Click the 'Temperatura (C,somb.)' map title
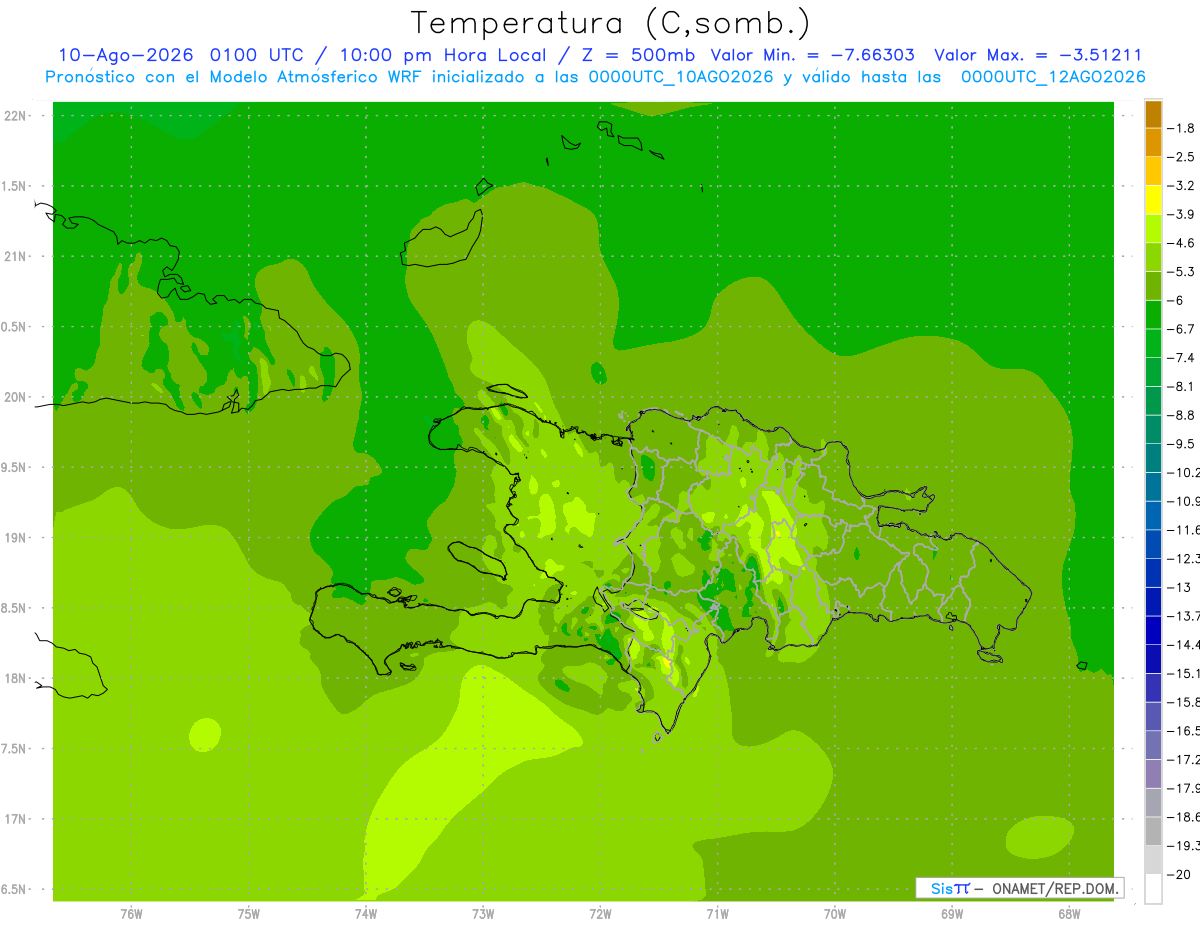This screenshot has height=927, width=1200. (x=611, y=23)
